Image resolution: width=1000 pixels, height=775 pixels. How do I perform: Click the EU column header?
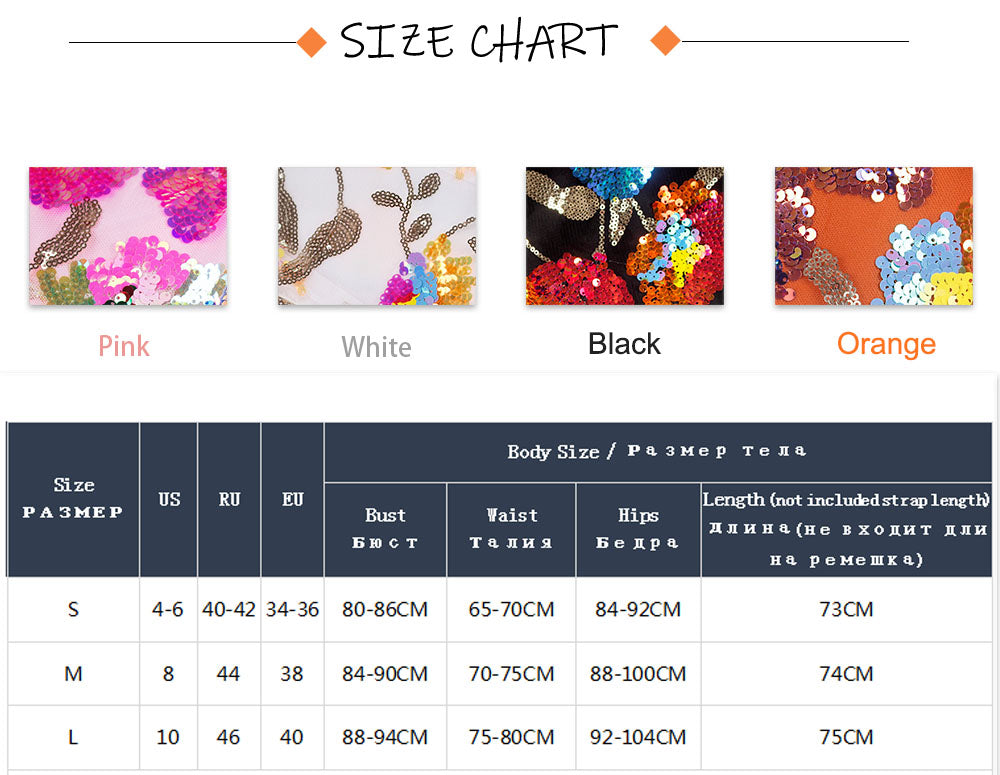[x=292, y=499]
